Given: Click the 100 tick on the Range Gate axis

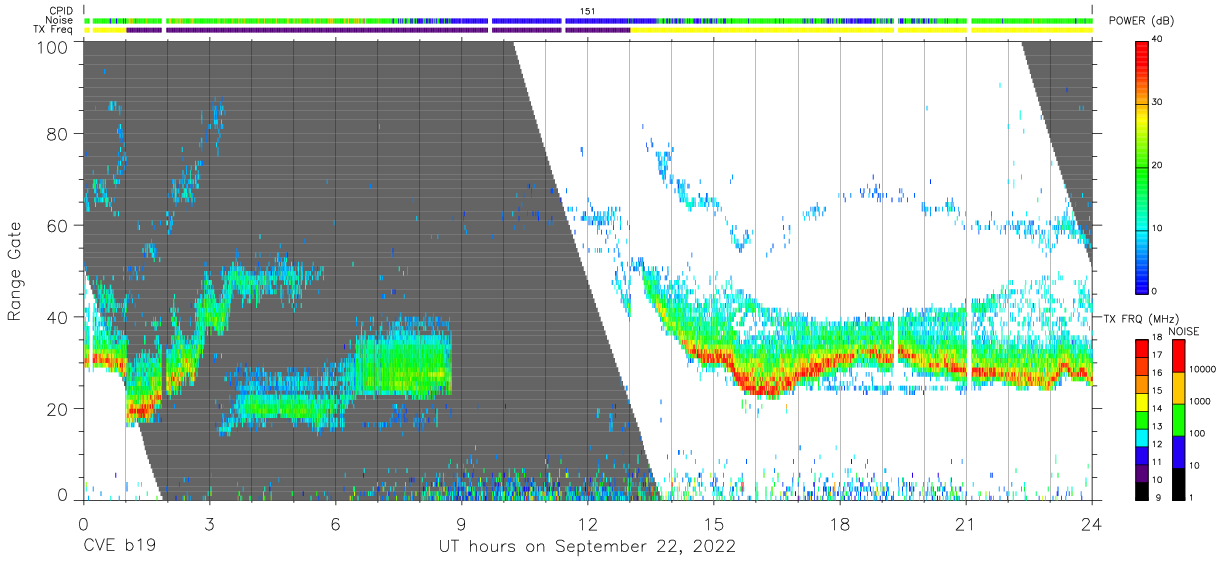Looking at the screenshot, I should click(x=52, y=47).
